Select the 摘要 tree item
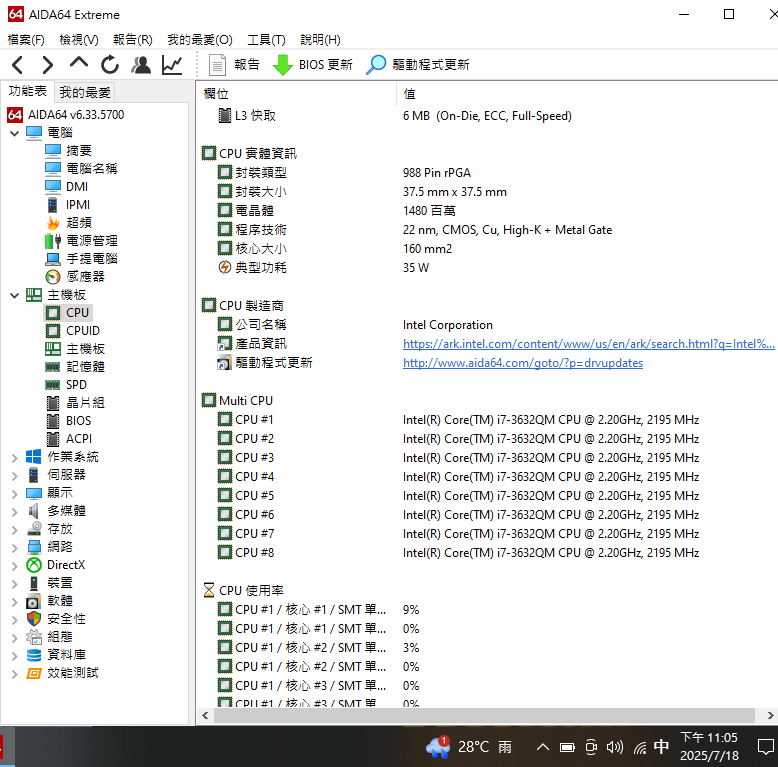 coord(78,150)
